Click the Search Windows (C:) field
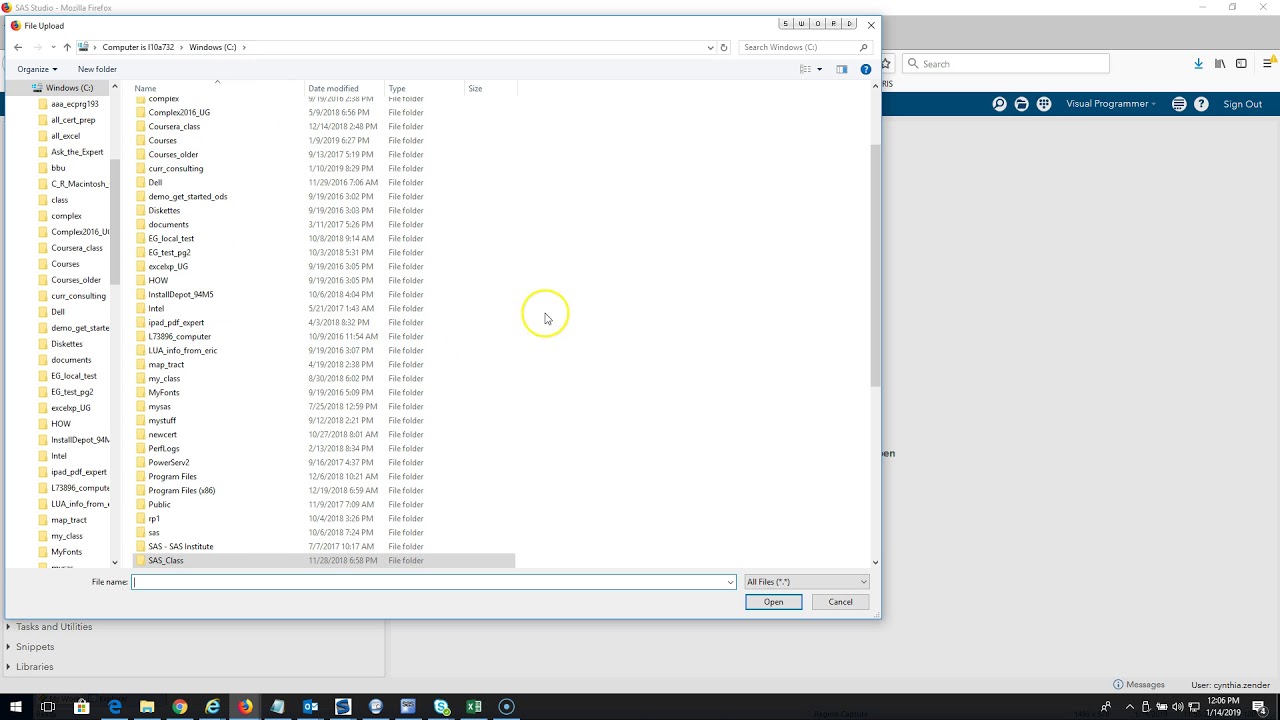This screenshot has width=1280, height=720. 805,47
